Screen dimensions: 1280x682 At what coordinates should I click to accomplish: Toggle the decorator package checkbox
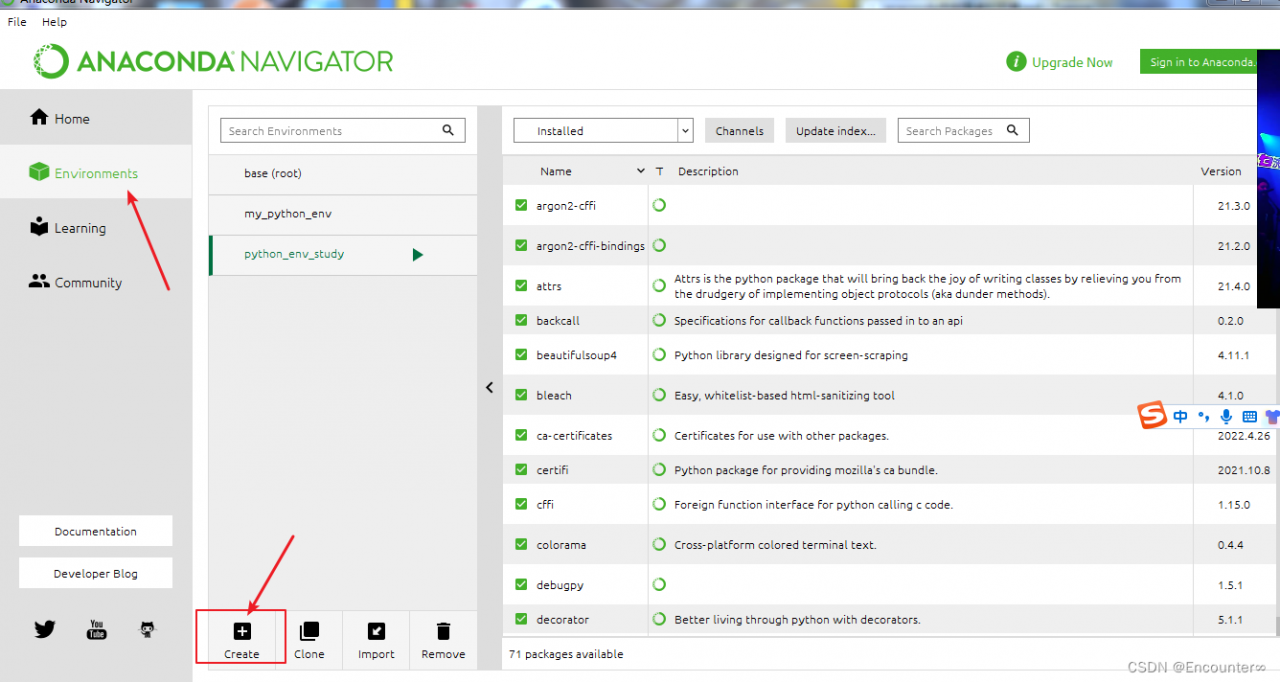coord(521,619)
